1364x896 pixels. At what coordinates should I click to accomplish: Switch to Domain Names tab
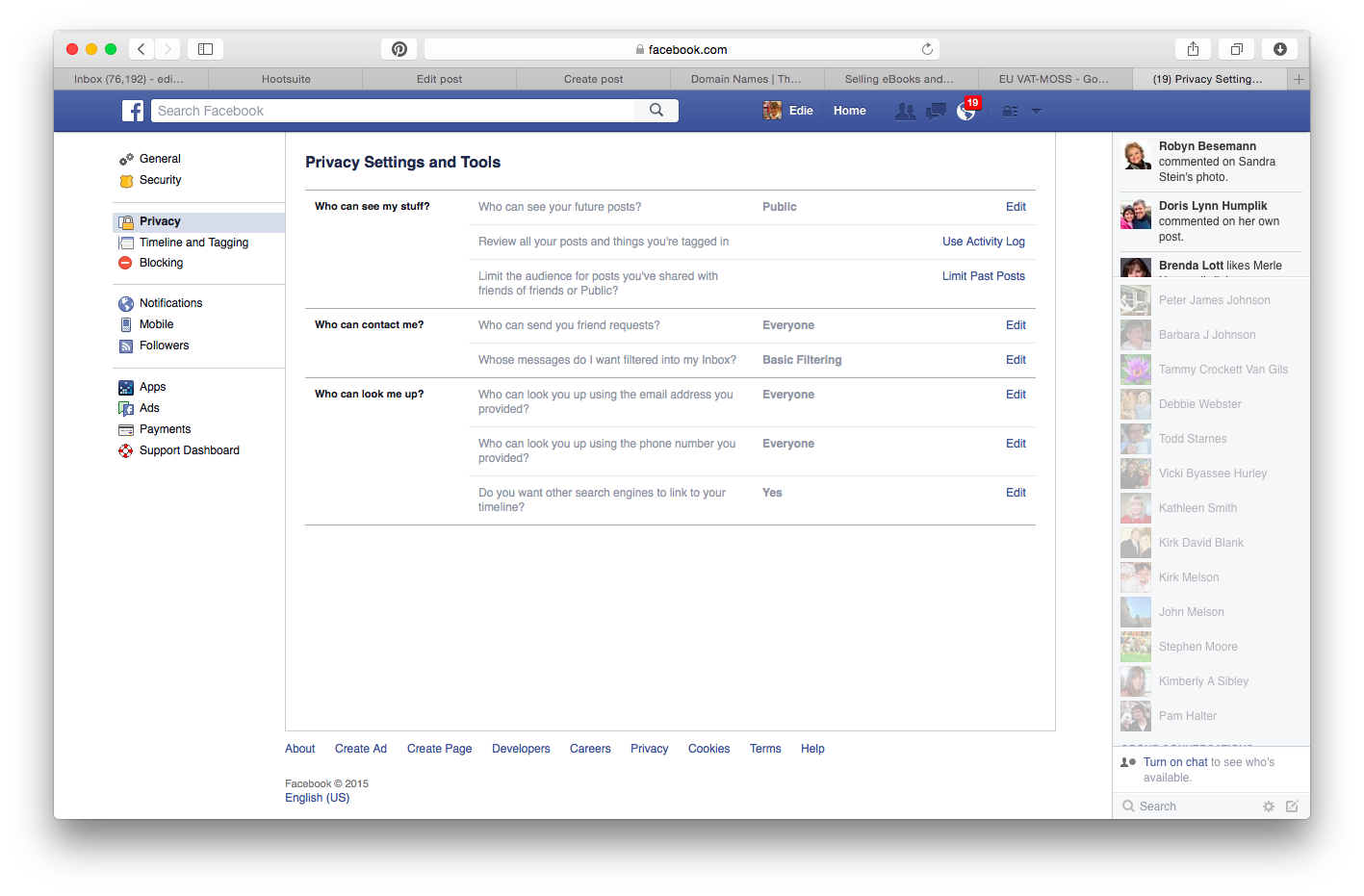747,79
